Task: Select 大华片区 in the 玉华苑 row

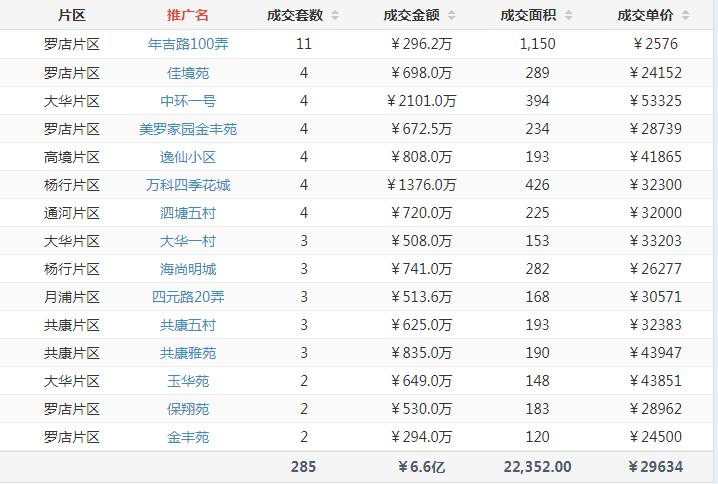Action: 72,381
